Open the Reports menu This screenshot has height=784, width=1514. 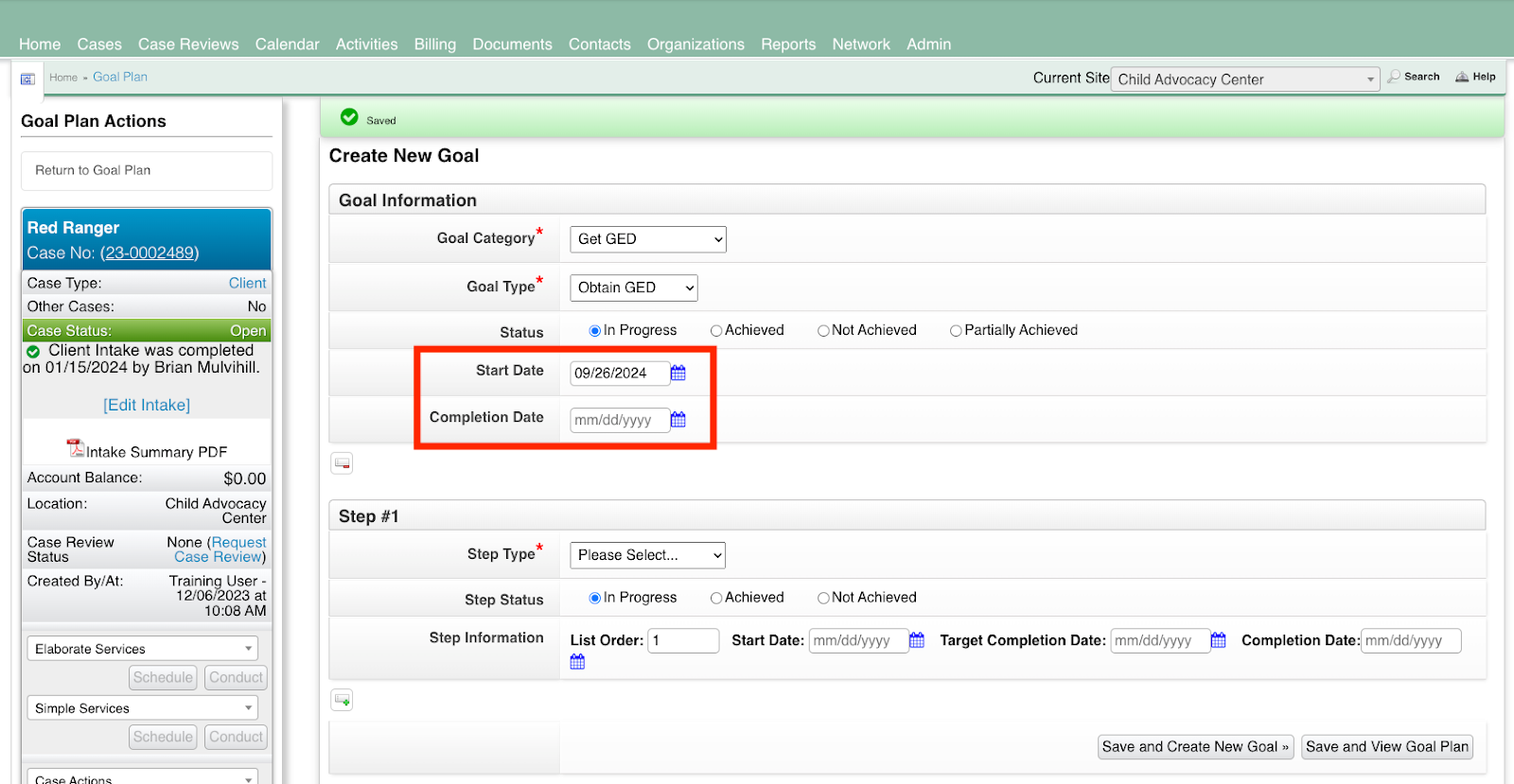click(x=788, y=44)
